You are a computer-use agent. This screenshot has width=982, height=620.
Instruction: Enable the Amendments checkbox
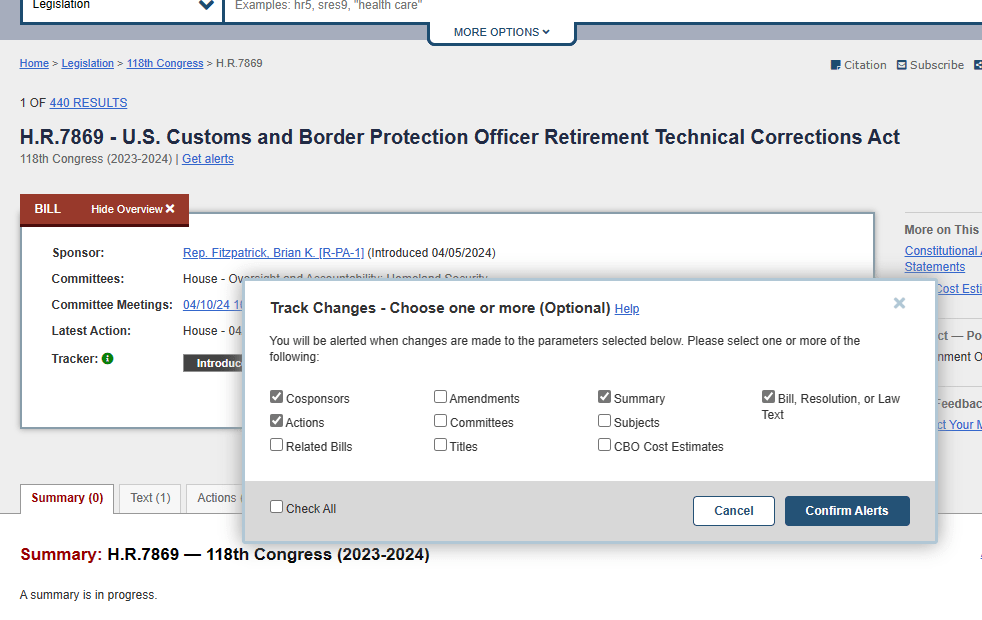point(441,397)
